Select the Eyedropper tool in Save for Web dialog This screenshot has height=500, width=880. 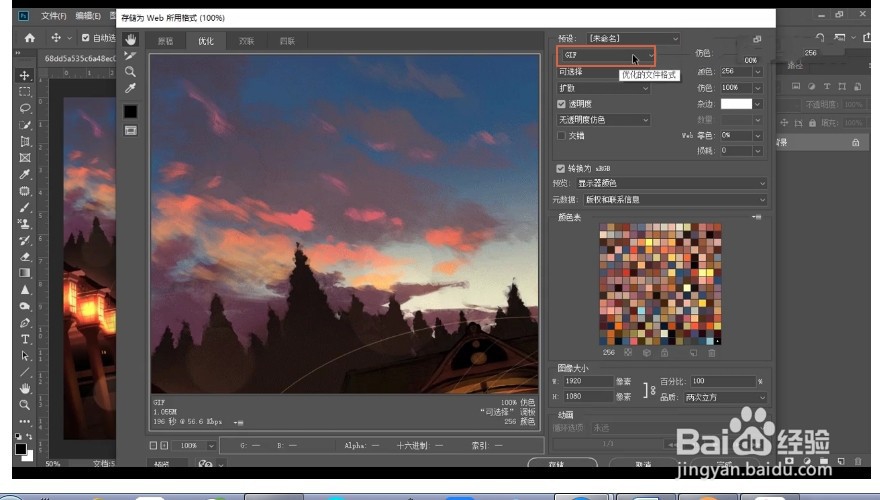(x=130, y=88)
